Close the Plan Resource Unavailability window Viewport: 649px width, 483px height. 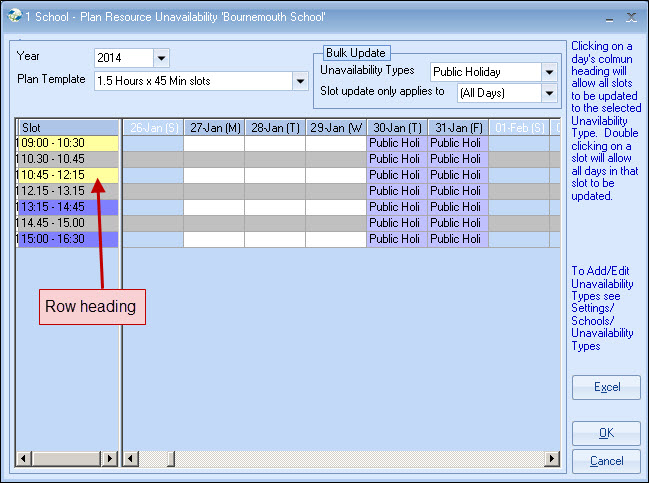[630, 18]
